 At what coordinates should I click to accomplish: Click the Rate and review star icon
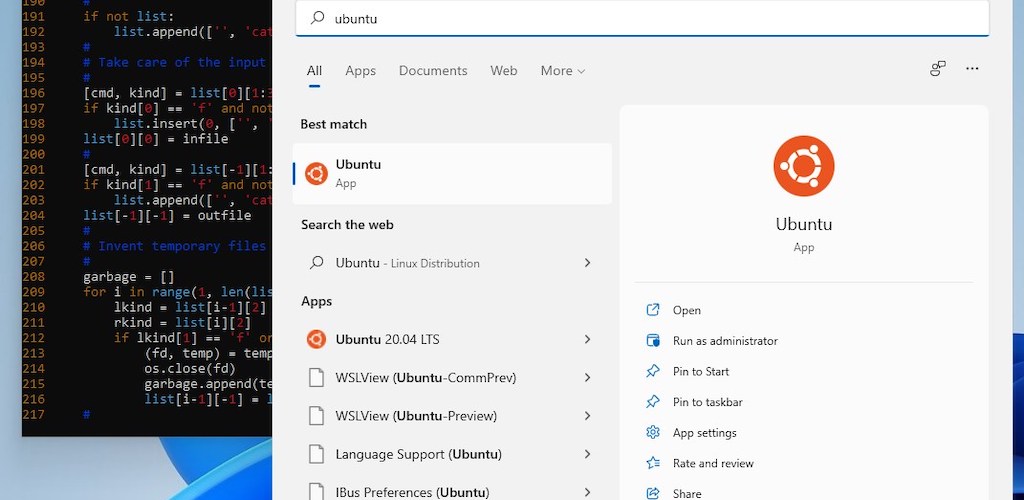pos(653,463)
